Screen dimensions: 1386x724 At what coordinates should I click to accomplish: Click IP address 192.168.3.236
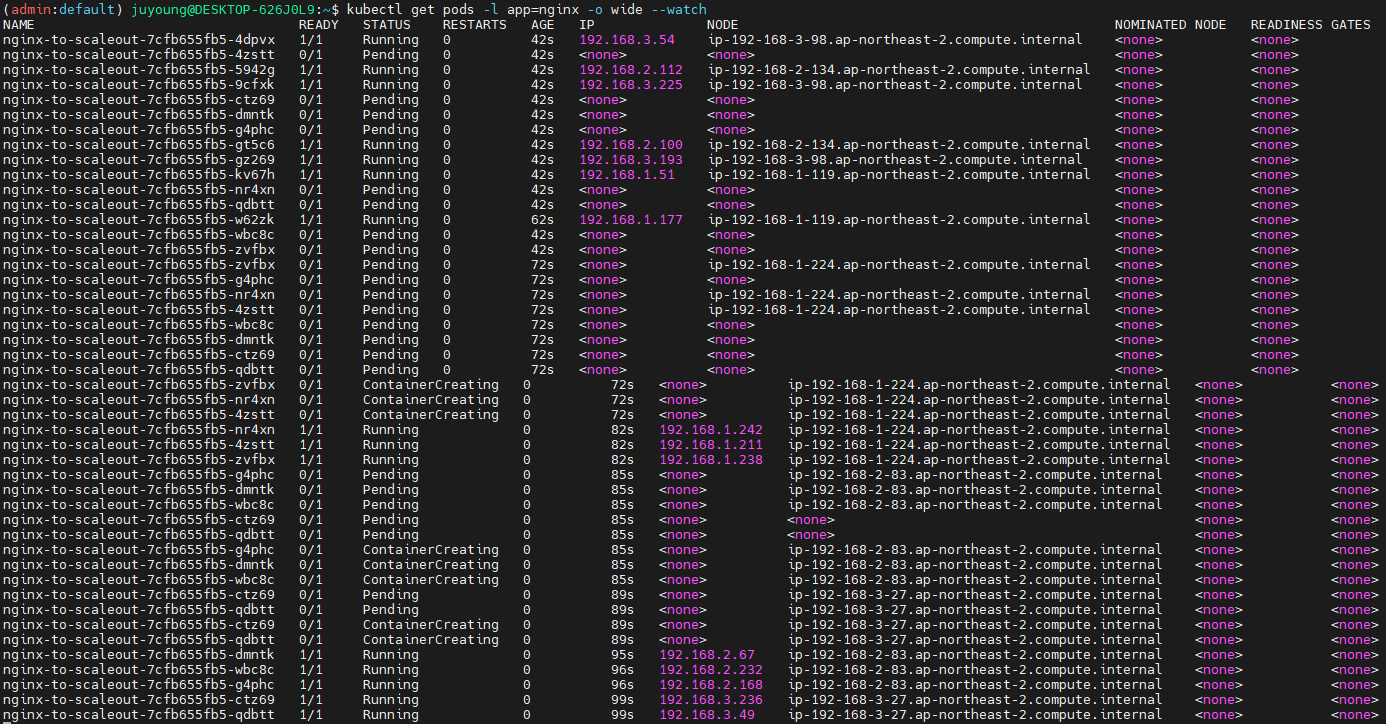coord(711,700)
